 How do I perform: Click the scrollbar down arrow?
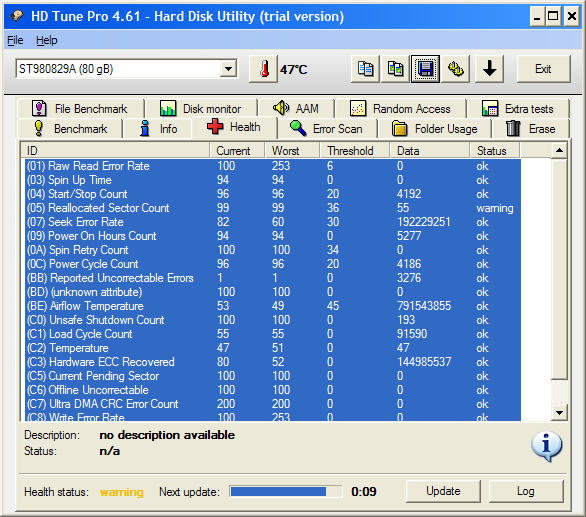(559, 413)
